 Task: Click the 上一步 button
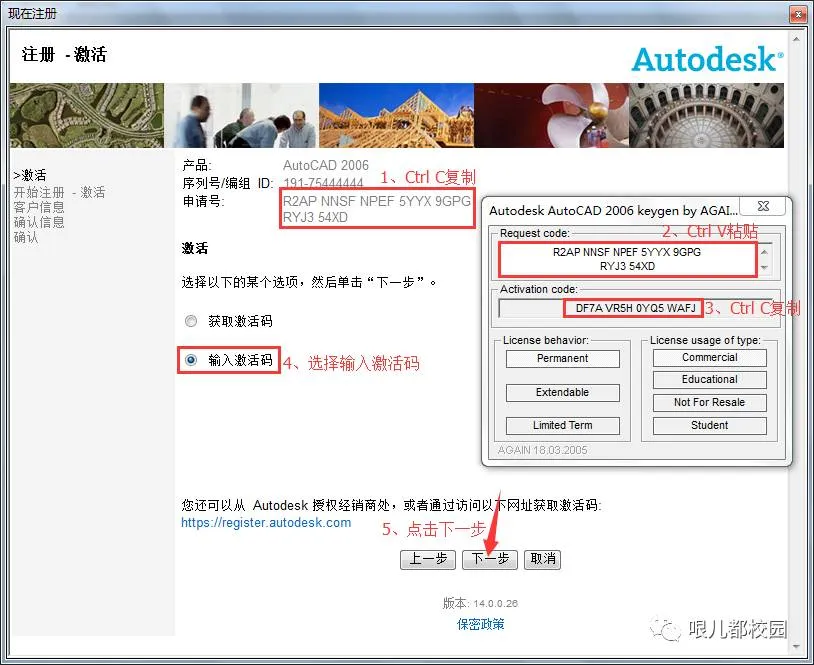(428, 559)
